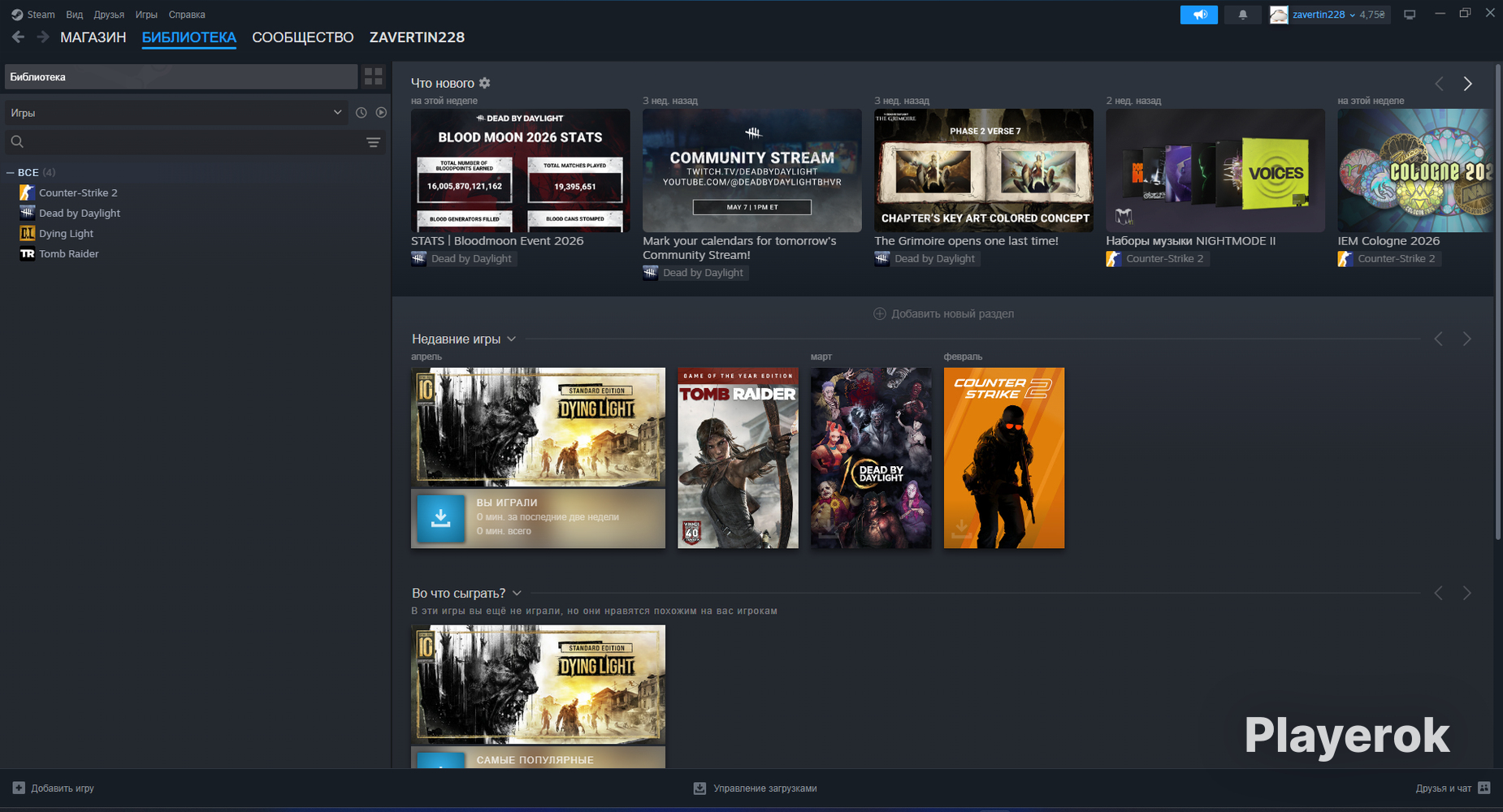This screenshot has height=812, width=1503.
Task: Open the Blood Moon 2026 Stats news thumbnail
Action: pos(521,171)
